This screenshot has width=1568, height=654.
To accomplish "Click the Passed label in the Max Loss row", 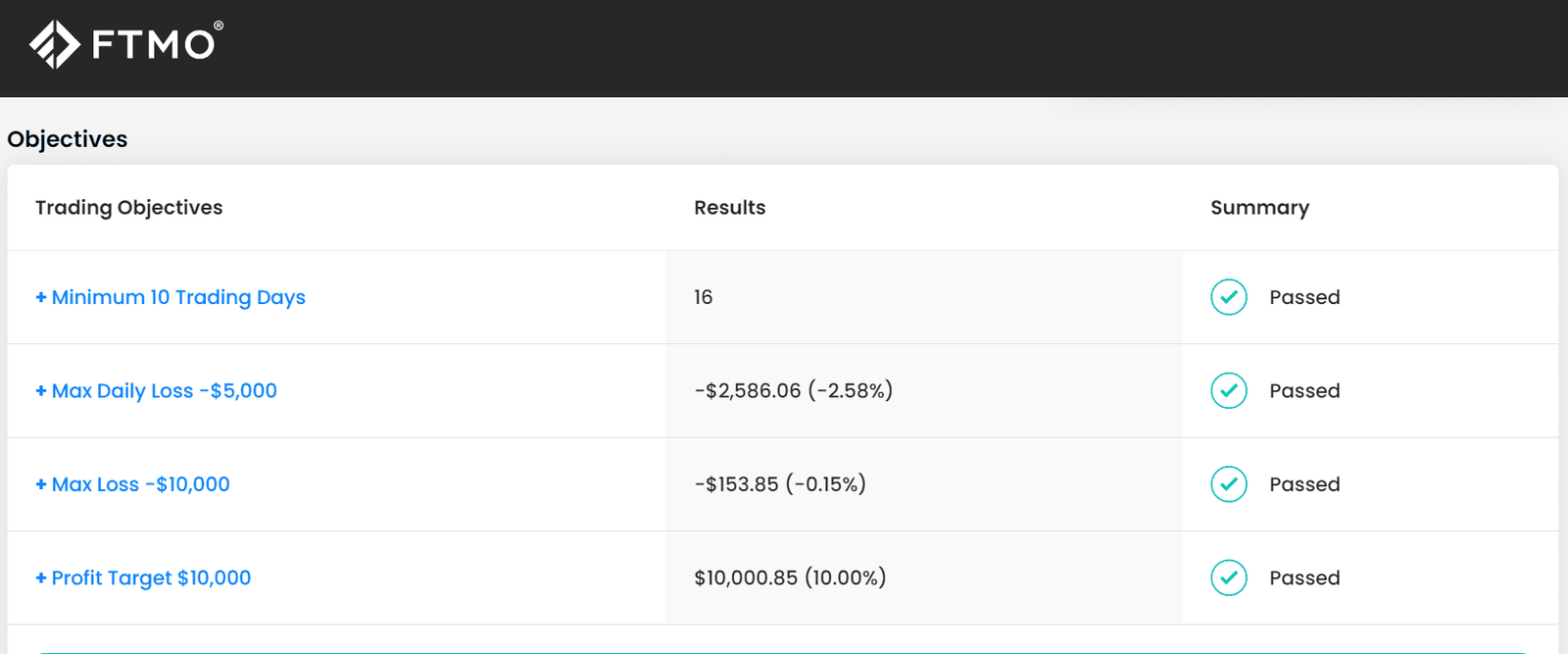I will (x=1304, y=484).
